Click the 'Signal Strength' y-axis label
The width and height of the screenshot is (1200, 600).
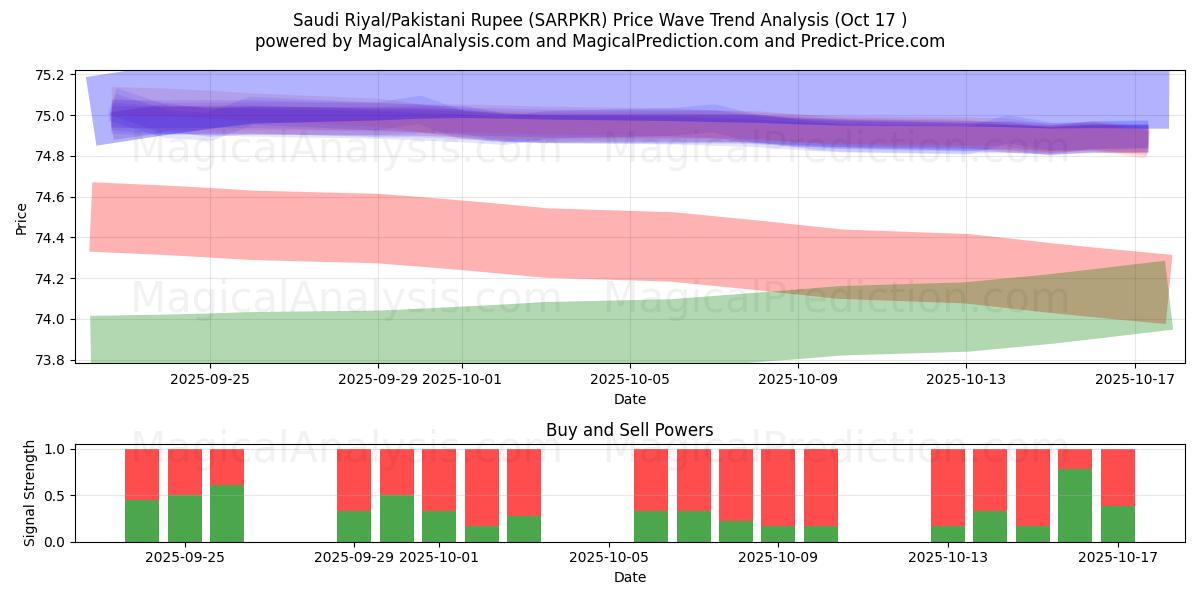[x=30, y=493]
